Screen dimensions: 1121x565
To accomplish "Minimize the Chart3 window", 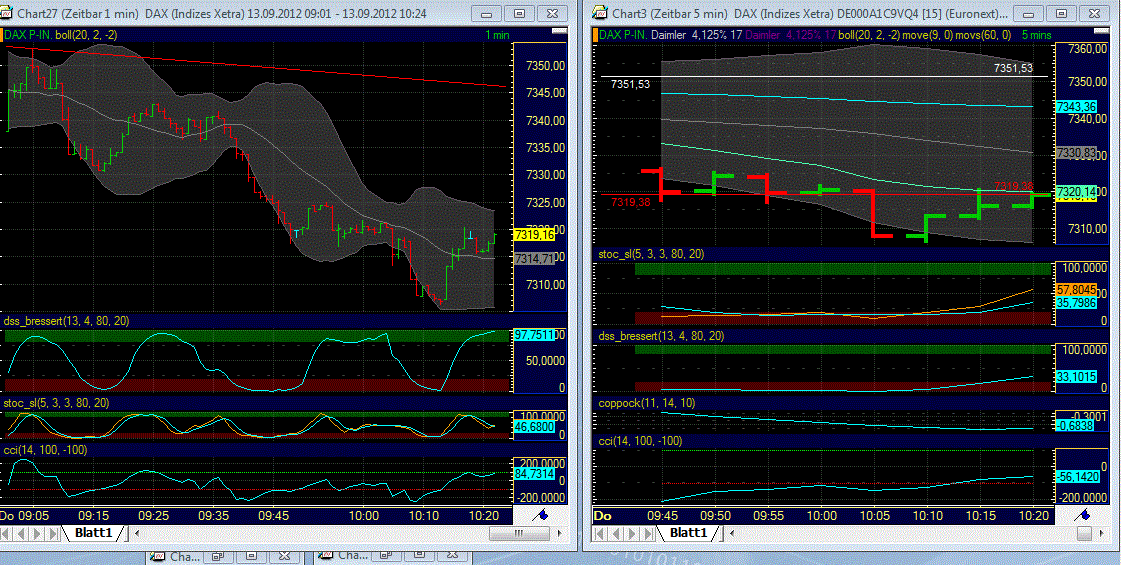I will [1029, 14].
